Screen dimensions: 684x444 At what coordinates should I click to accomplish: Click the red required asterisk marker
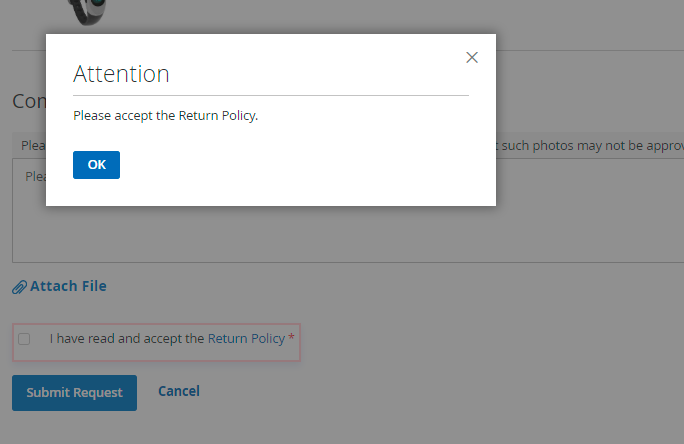291,339
